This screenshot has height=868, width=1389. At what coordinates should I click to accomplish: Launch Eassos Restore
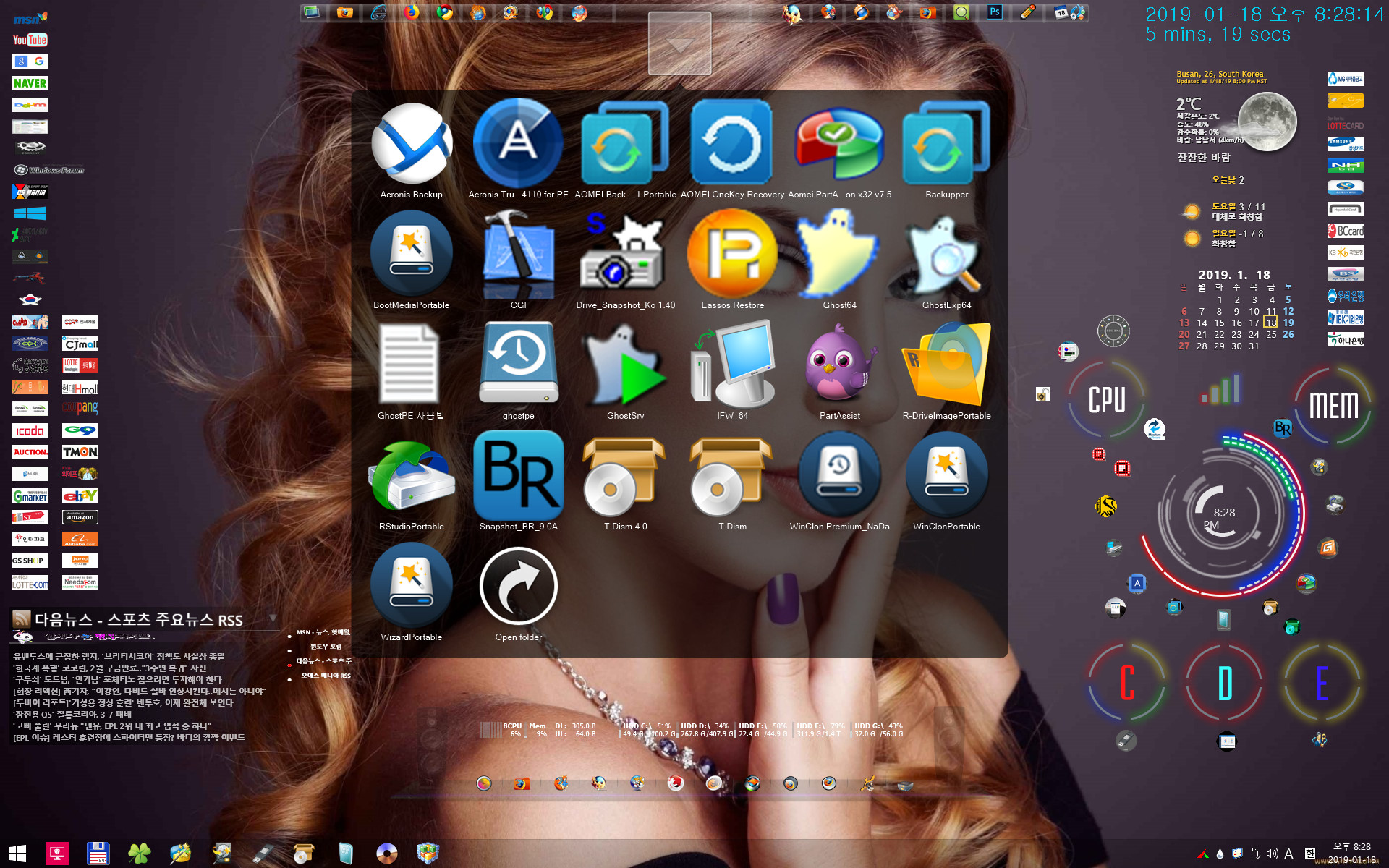[x=732, y=253]
